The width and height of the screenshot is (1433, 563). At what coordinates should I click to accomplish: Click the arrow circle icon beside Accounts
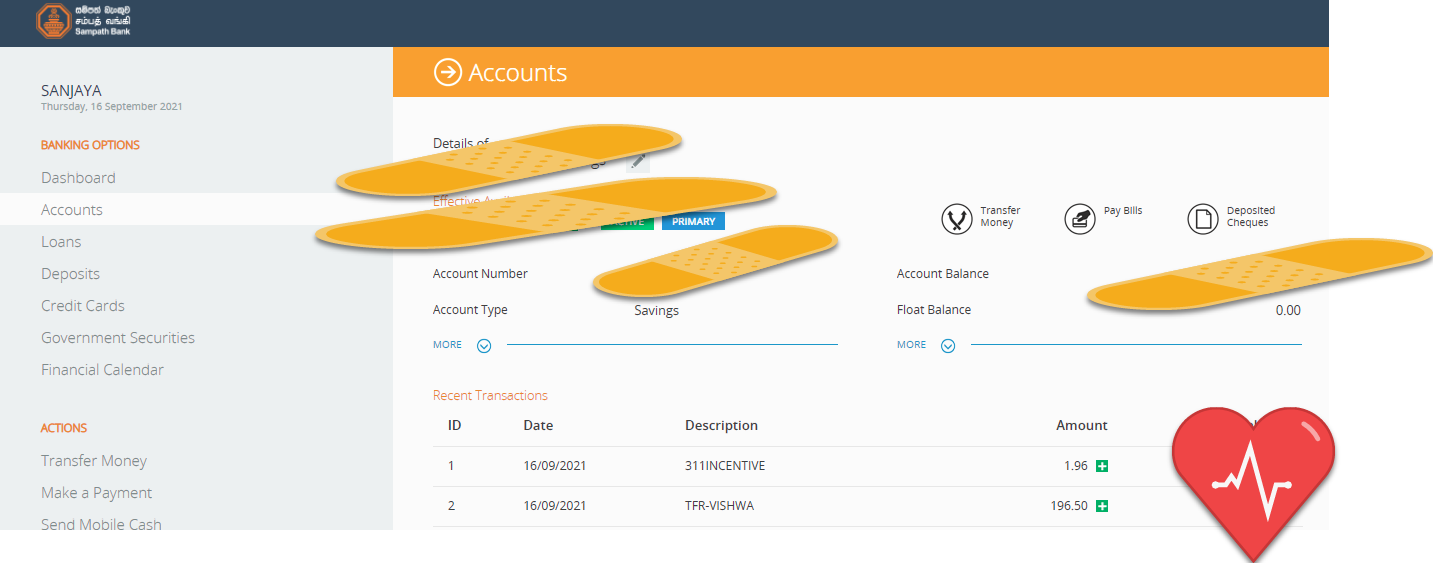click(x=447, y=72)
